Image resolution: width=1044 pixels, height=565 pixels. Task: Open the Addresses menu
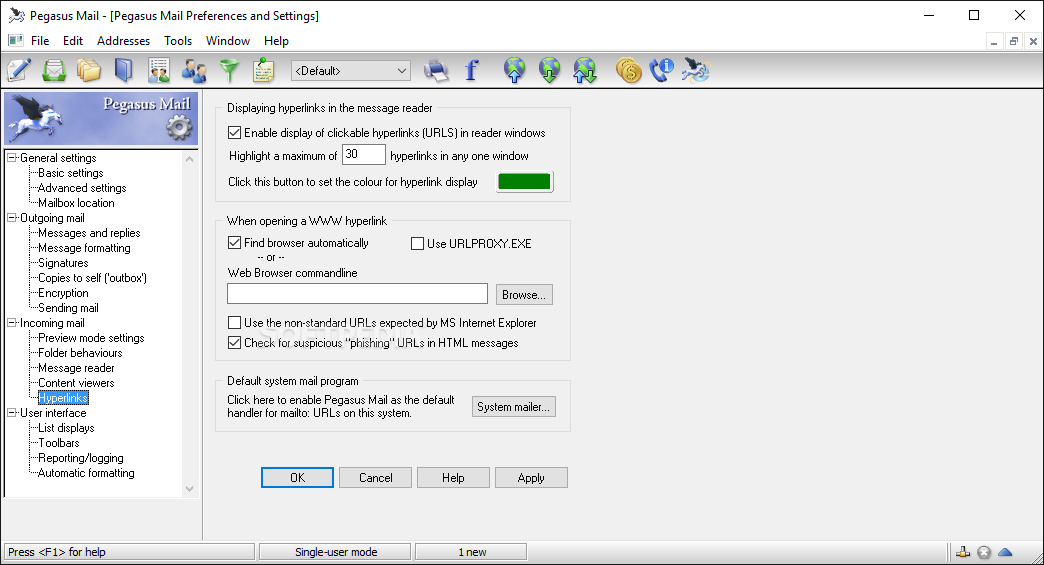click(x=123, y=41)
